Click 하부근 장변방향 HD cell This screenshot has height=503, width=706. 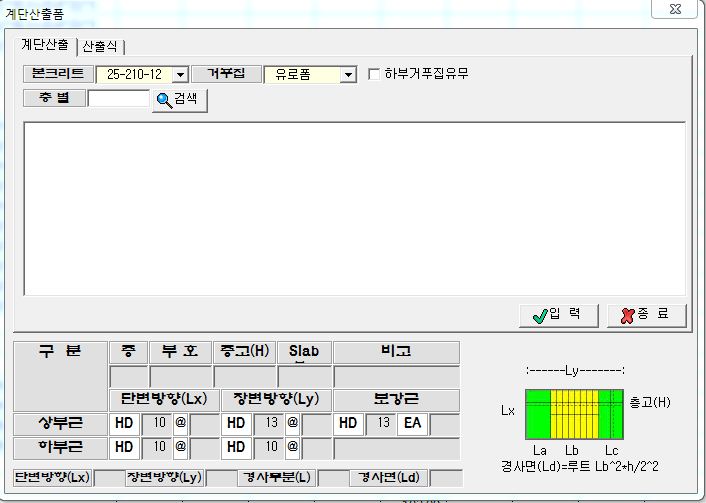[236, 448]
